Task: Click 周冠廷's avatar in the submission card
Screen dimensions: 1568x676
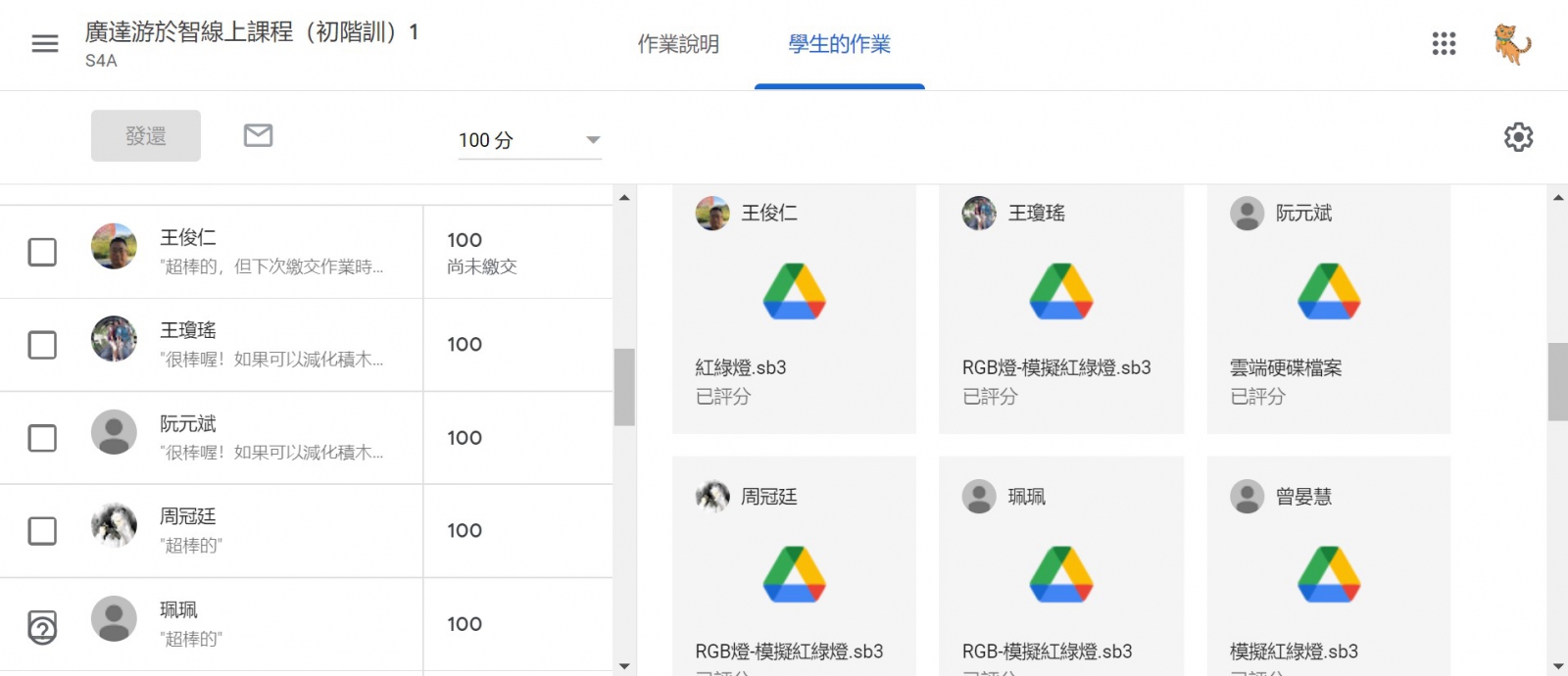Action: [712, 497]
